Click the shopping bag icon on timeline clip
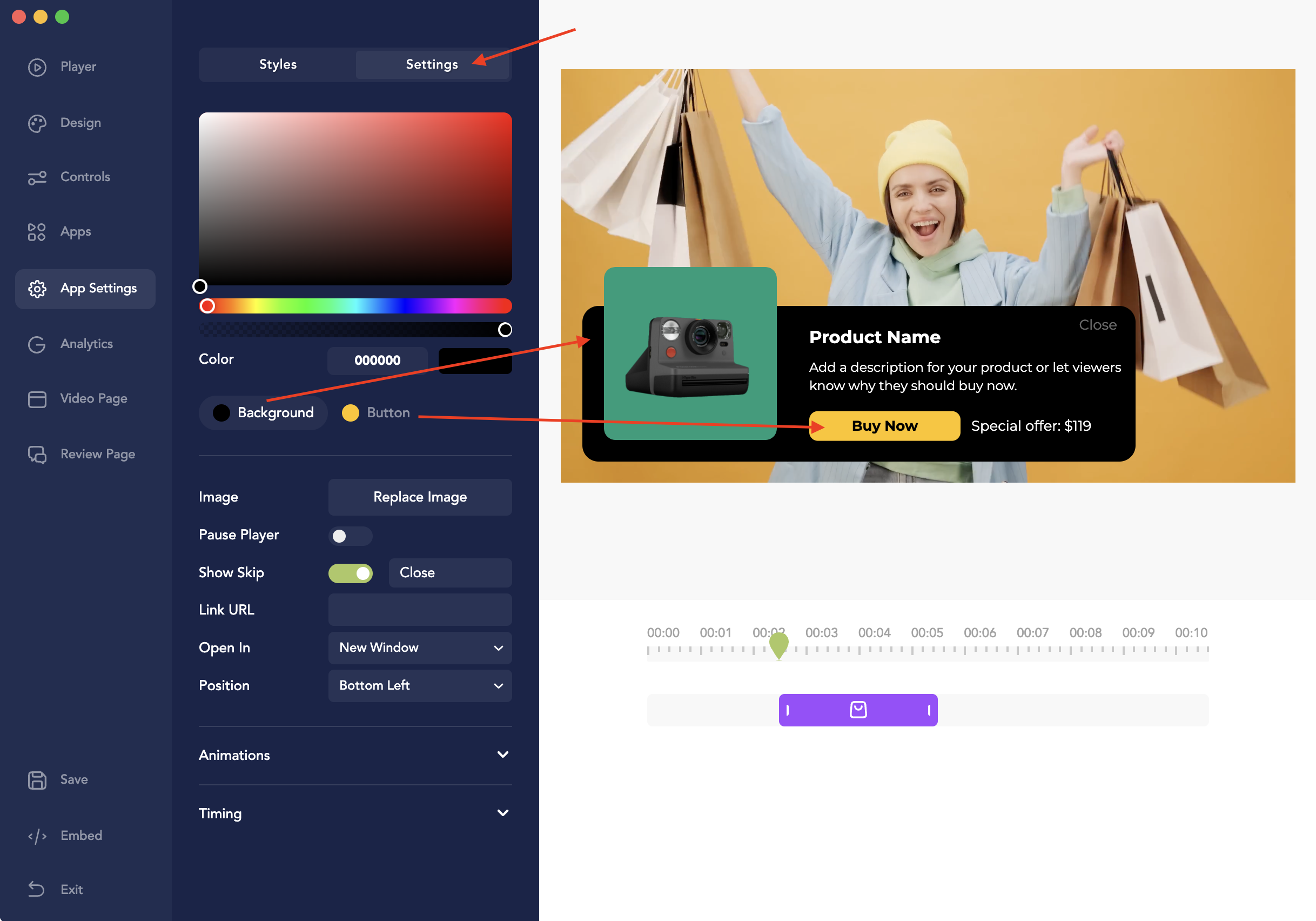1316x921 pixels. point(858,710)
